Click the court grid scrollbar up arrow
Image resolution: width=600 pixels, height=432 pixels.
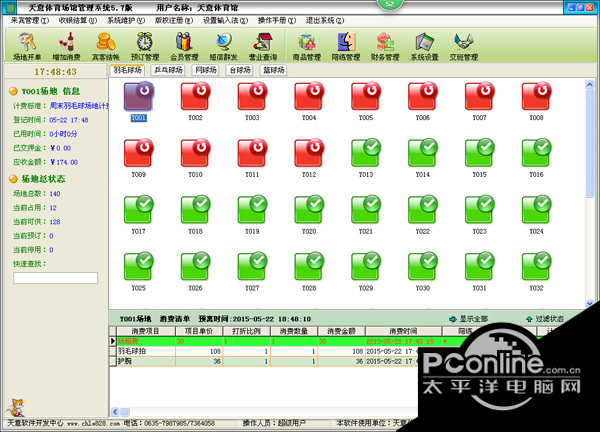click(x=589, y=84)
